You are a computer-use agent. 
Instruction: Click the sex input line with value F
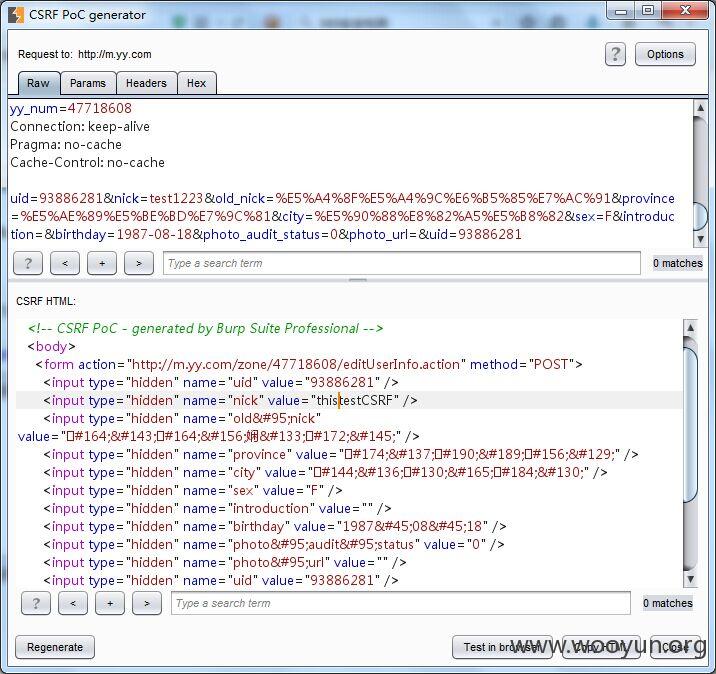pyautogui.click(x=193, y=490)
